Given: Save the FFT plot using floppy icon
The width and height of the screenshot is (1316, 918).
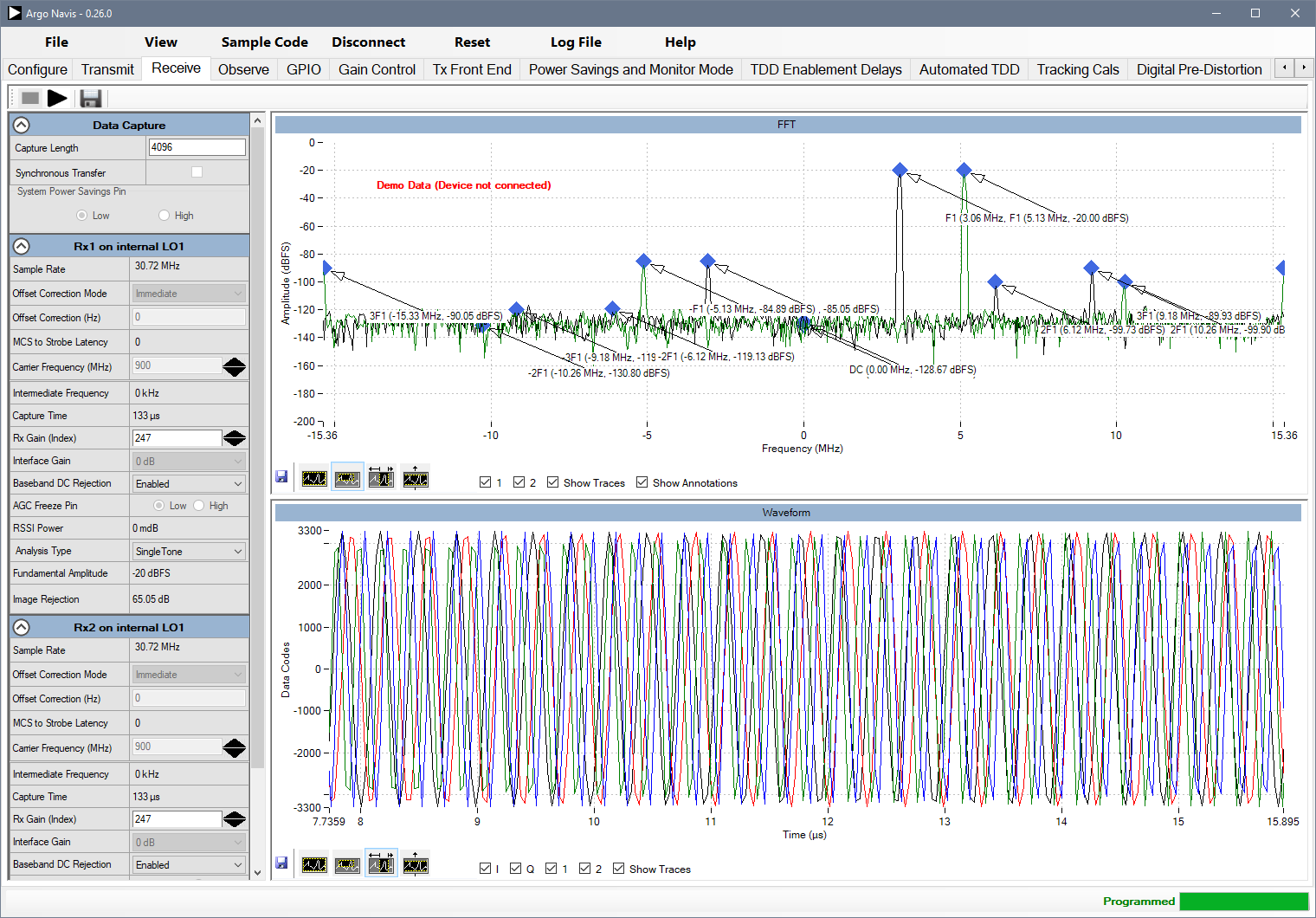Looking at the screenshot, I should [x=281, y=477].
